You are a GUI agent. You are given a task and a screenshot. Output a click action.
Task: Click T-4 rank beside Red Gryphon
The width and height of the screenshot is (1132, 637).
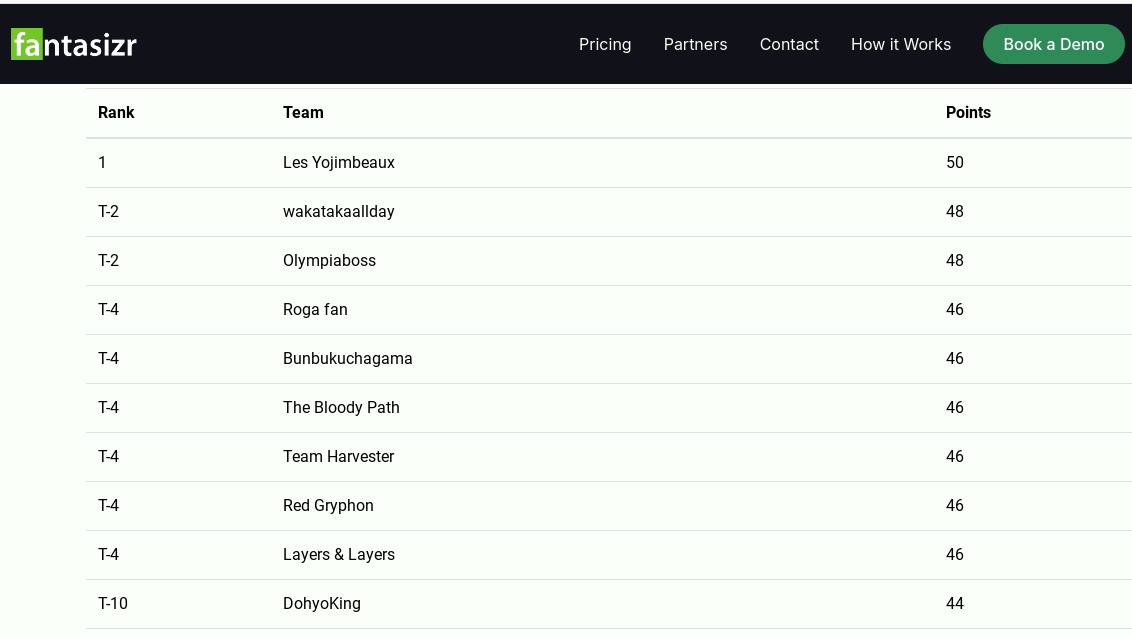(x=108, y=506)
